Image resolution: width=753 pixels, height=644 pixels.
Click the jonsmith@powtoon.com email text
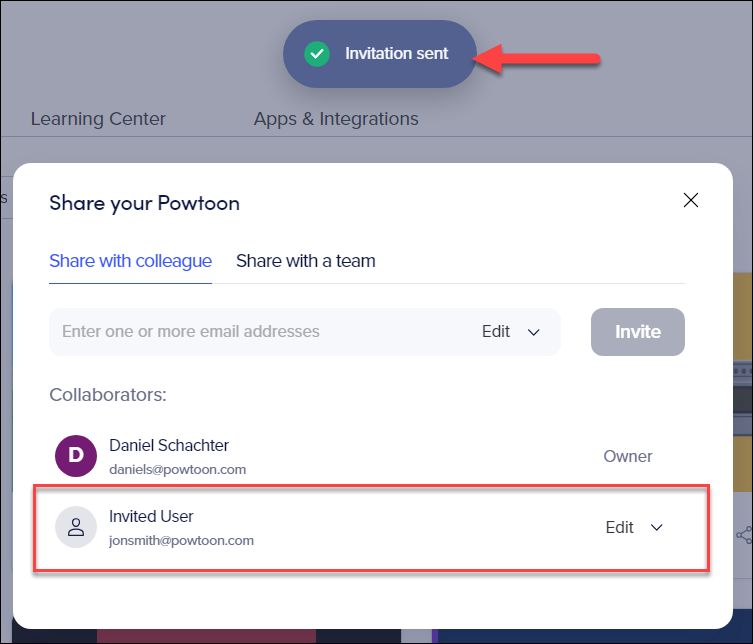tap(182, 541)
